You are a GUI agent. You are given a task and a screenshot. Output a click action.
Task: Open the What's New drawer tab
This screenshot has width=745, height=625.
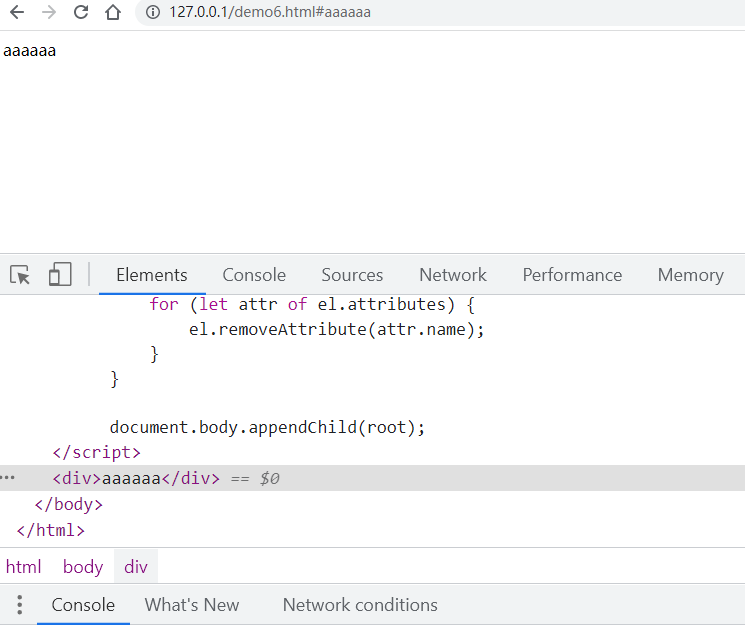[192, 605]
